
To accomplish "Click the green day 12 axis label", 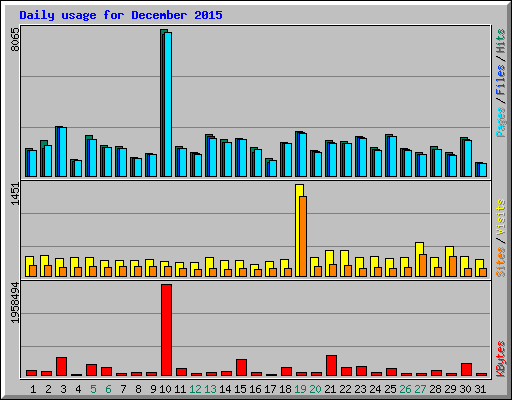I will pos(196,389).
